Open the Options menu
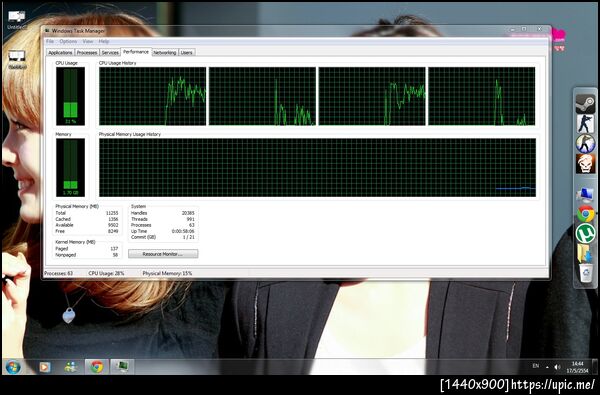Image resolution: width=600 pixels, height=395 pixels. point(68,41)
